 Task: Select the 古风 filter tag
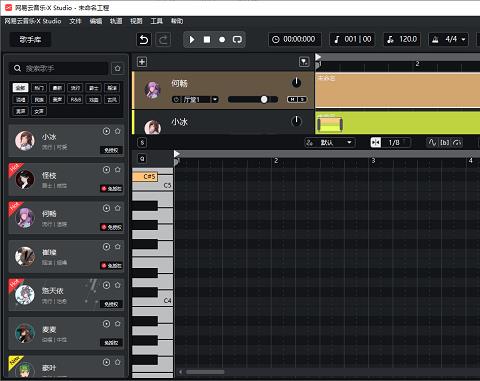pyautogui.click(x=112, y=99)
